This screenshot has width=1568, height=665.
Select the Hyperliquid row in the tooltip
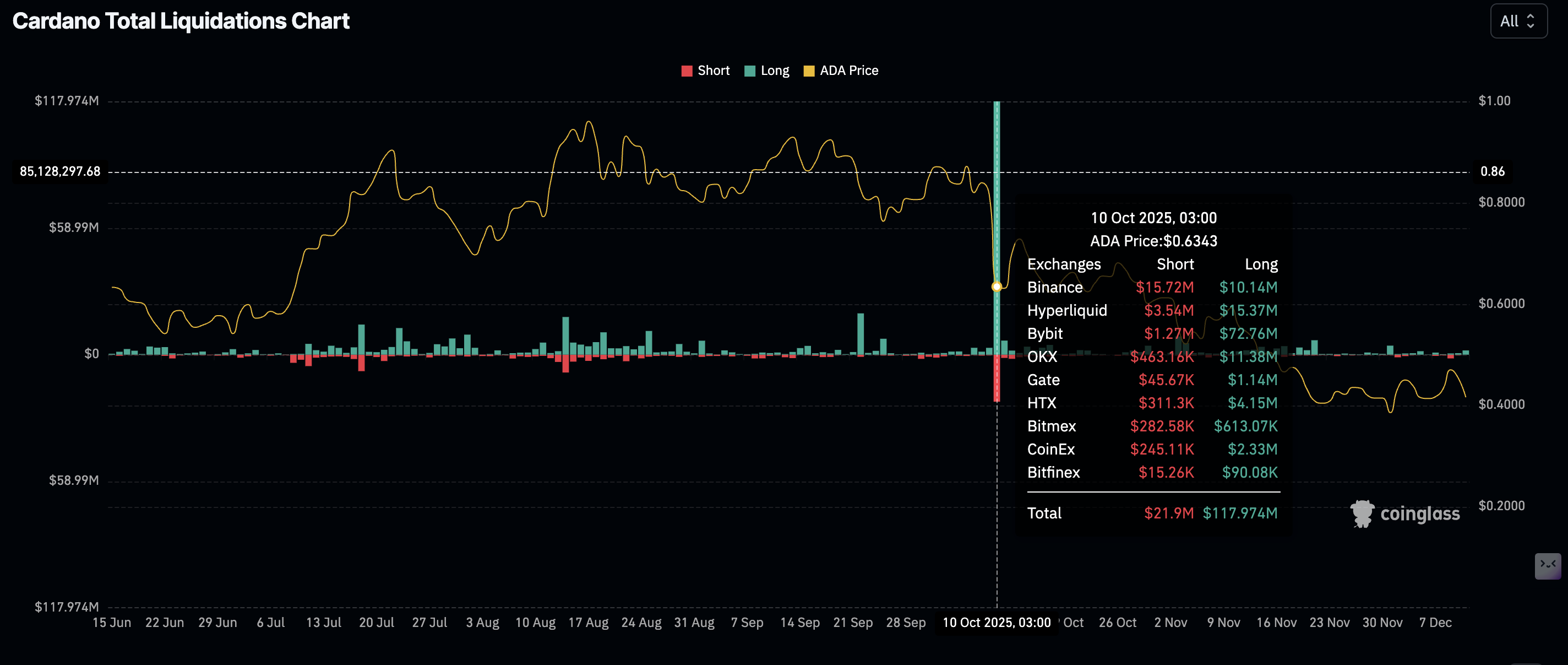pos(1151,310)
